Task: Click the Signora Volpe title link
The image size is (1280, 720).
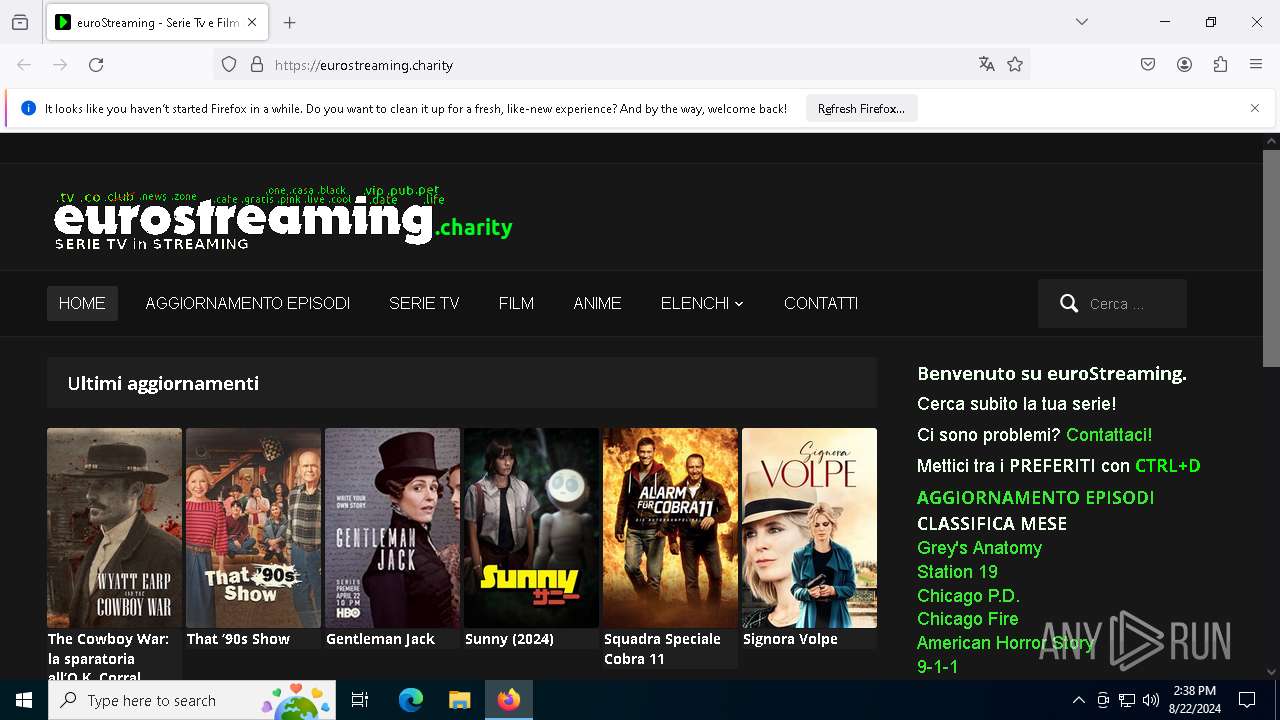Action: (790, 639)
